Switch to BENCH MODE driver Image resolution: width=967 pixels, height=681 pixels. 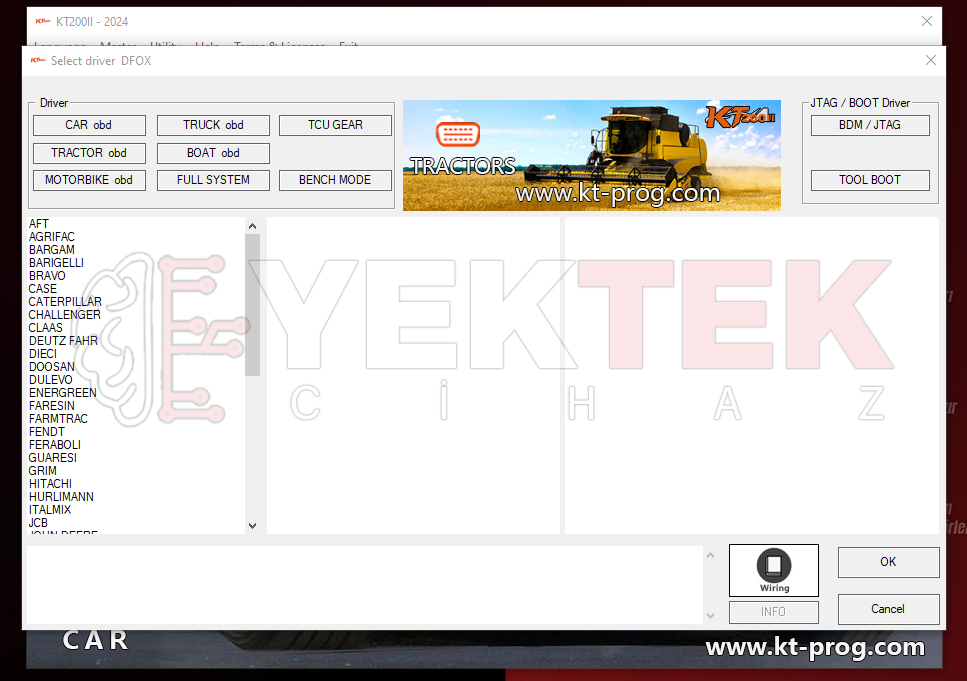coord(335,180)
